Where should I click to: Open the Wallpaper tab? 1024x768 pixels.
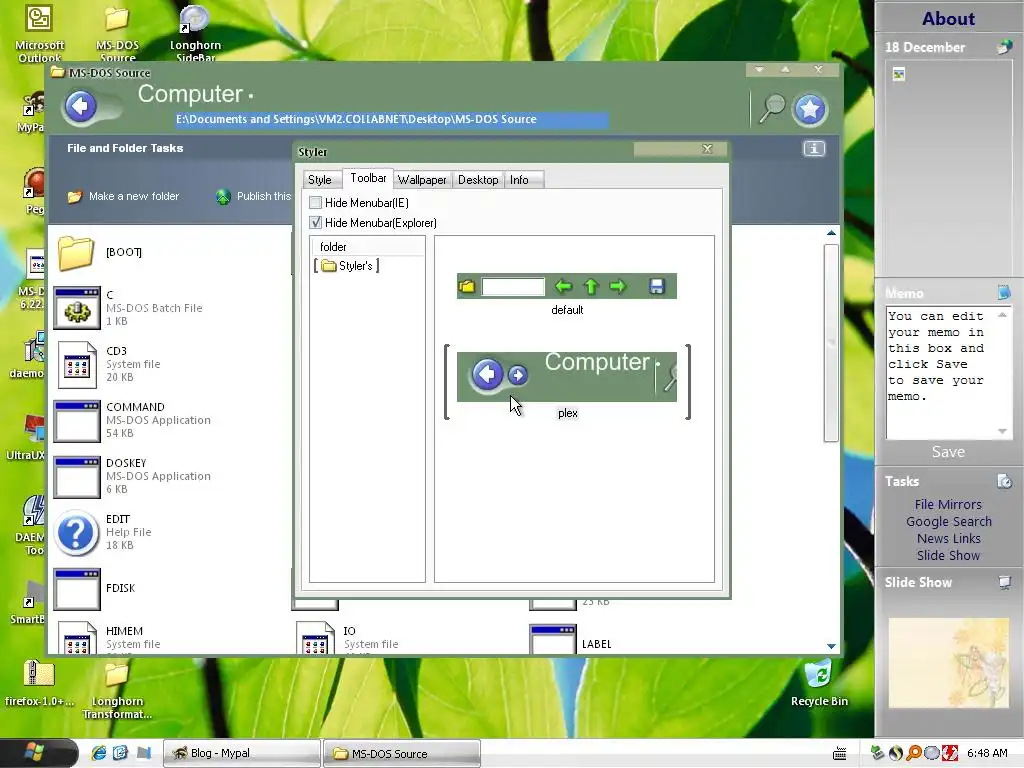[x=422, y=180]
